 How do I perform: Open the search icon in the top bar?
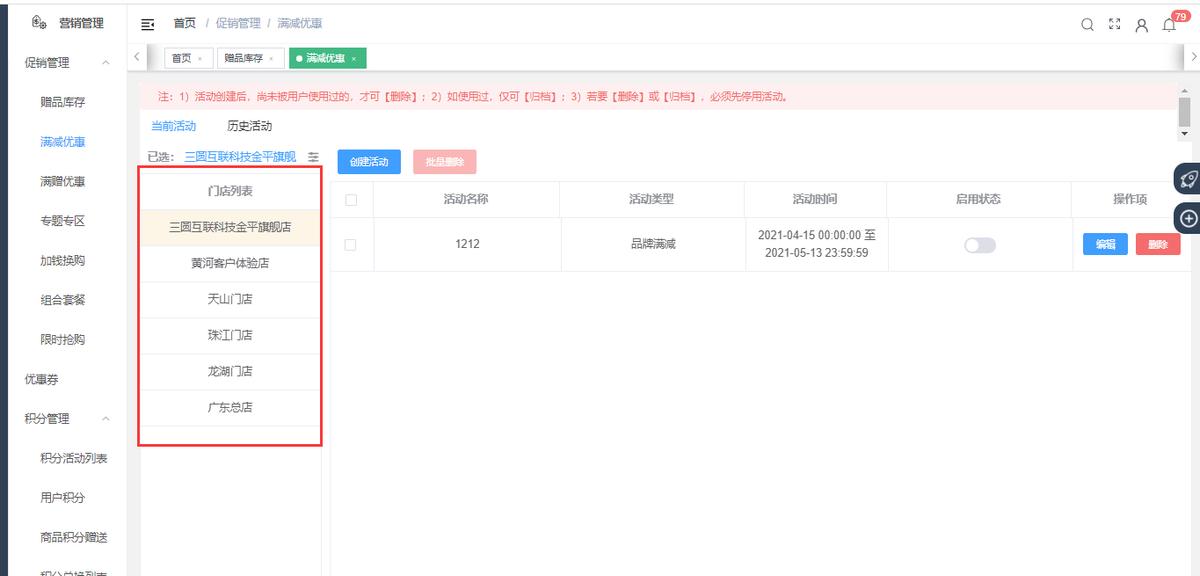point(1087,24)
